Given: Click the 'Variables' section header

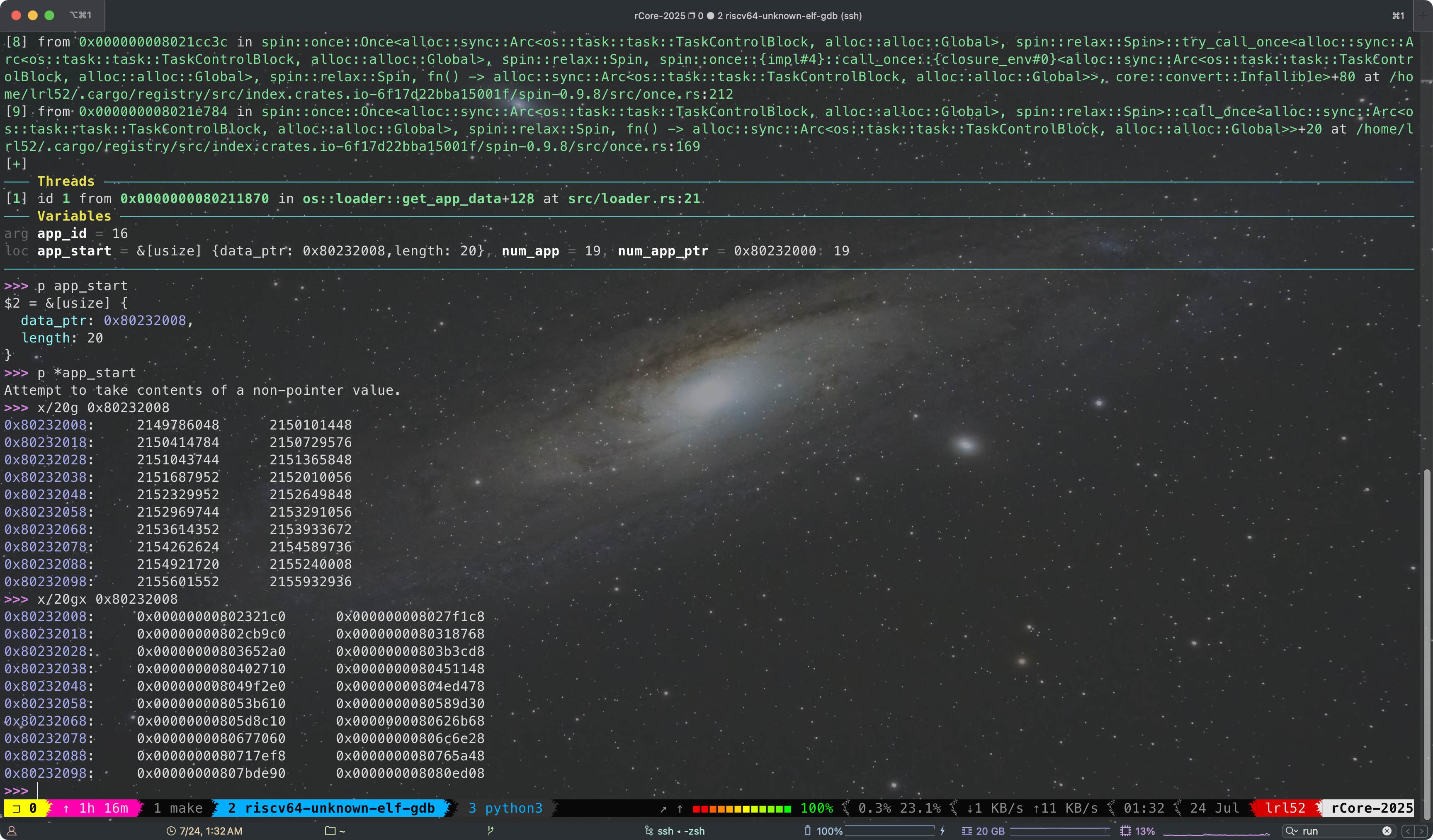Looking at the screenshot, I should (x=74, y=216).
